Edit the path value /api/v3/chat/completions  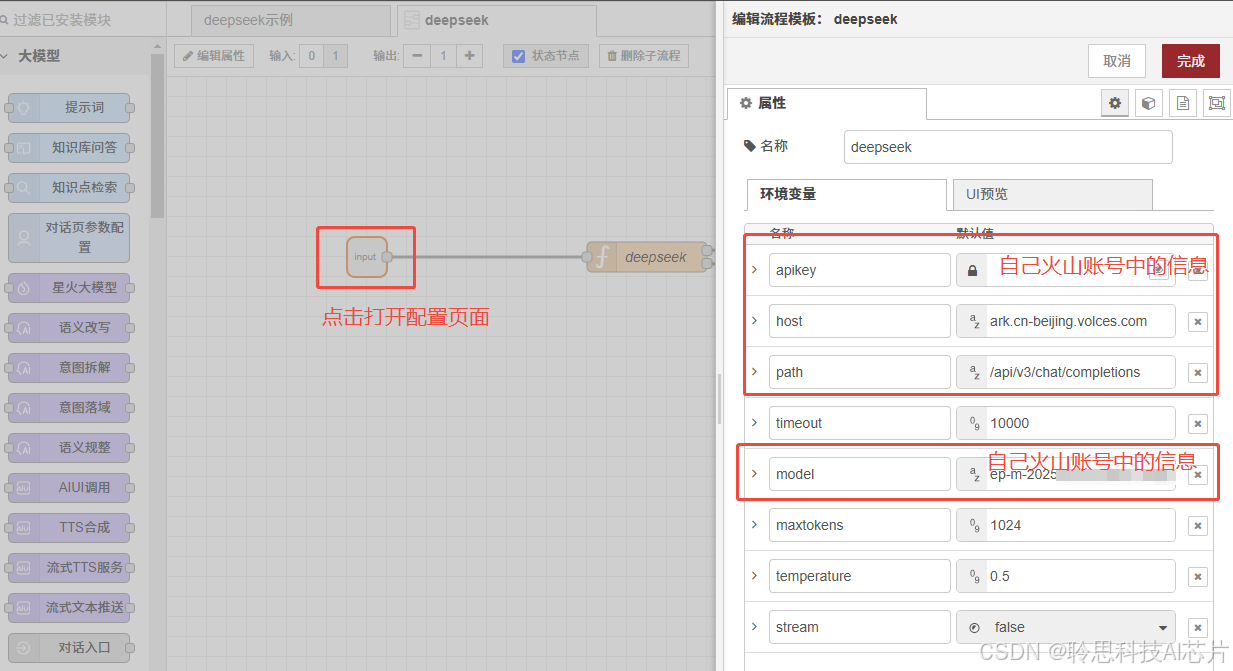1080,372
